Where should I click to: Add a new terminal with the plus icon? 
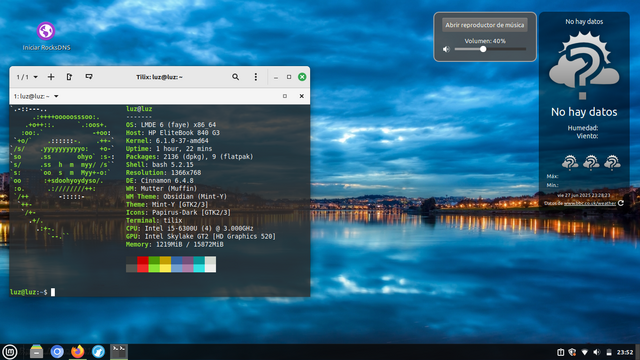(x=51, y=77)
